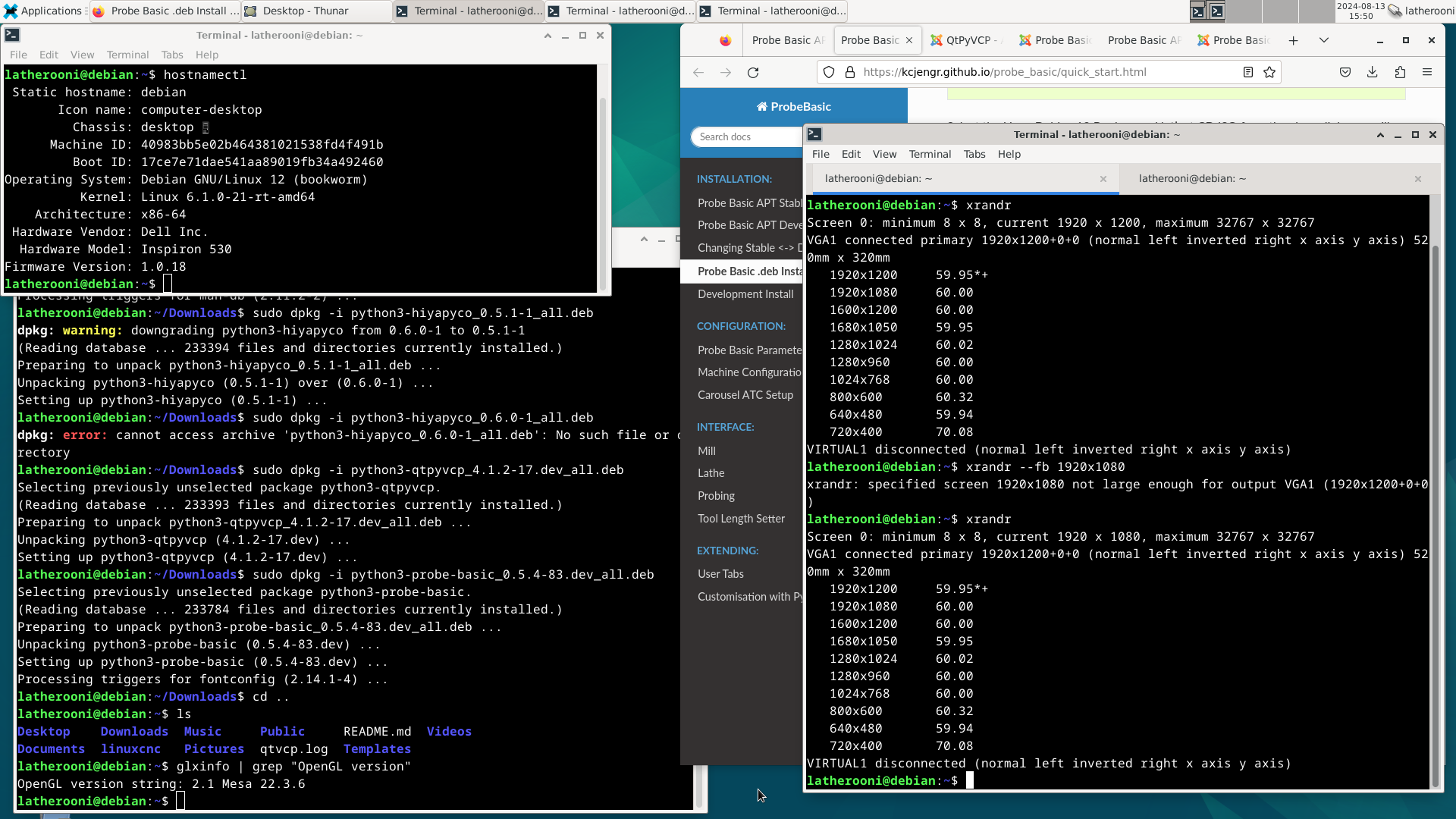Click the Firefox logo icon in browser tab bar
Screen dimensions: 1456x819
(x=726, y=40)
